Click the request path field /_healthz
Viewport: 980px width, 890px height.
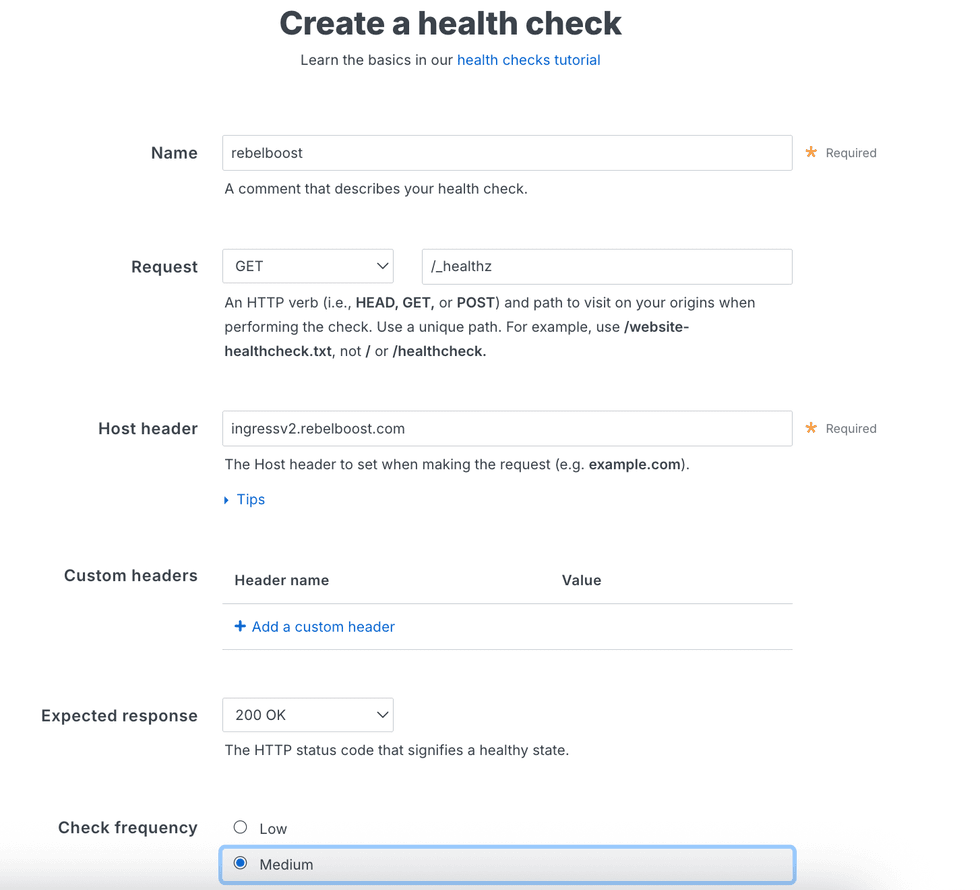[606, 266]
